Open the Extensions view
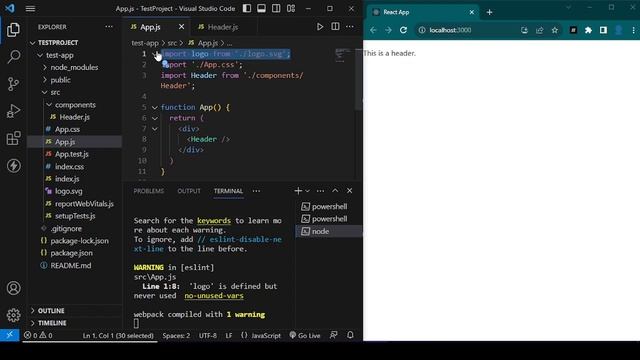640x360 pixels. coord(13,138)
